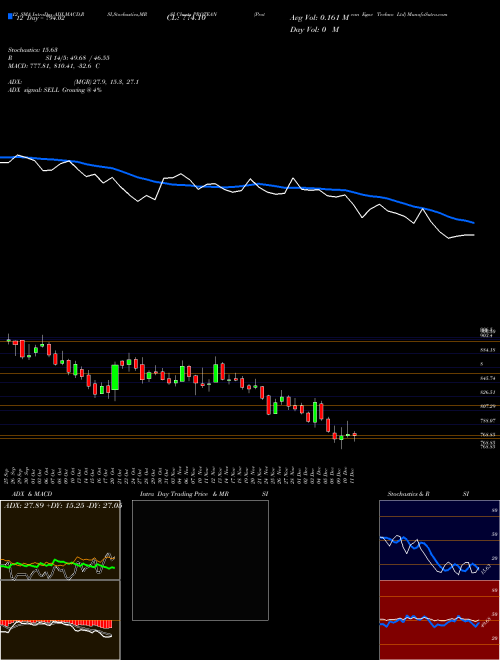The width and height of the screenshot is (500, 660).
Task: Select the 'Stochastics: 15.68' reading
Action: coord(32,50)
